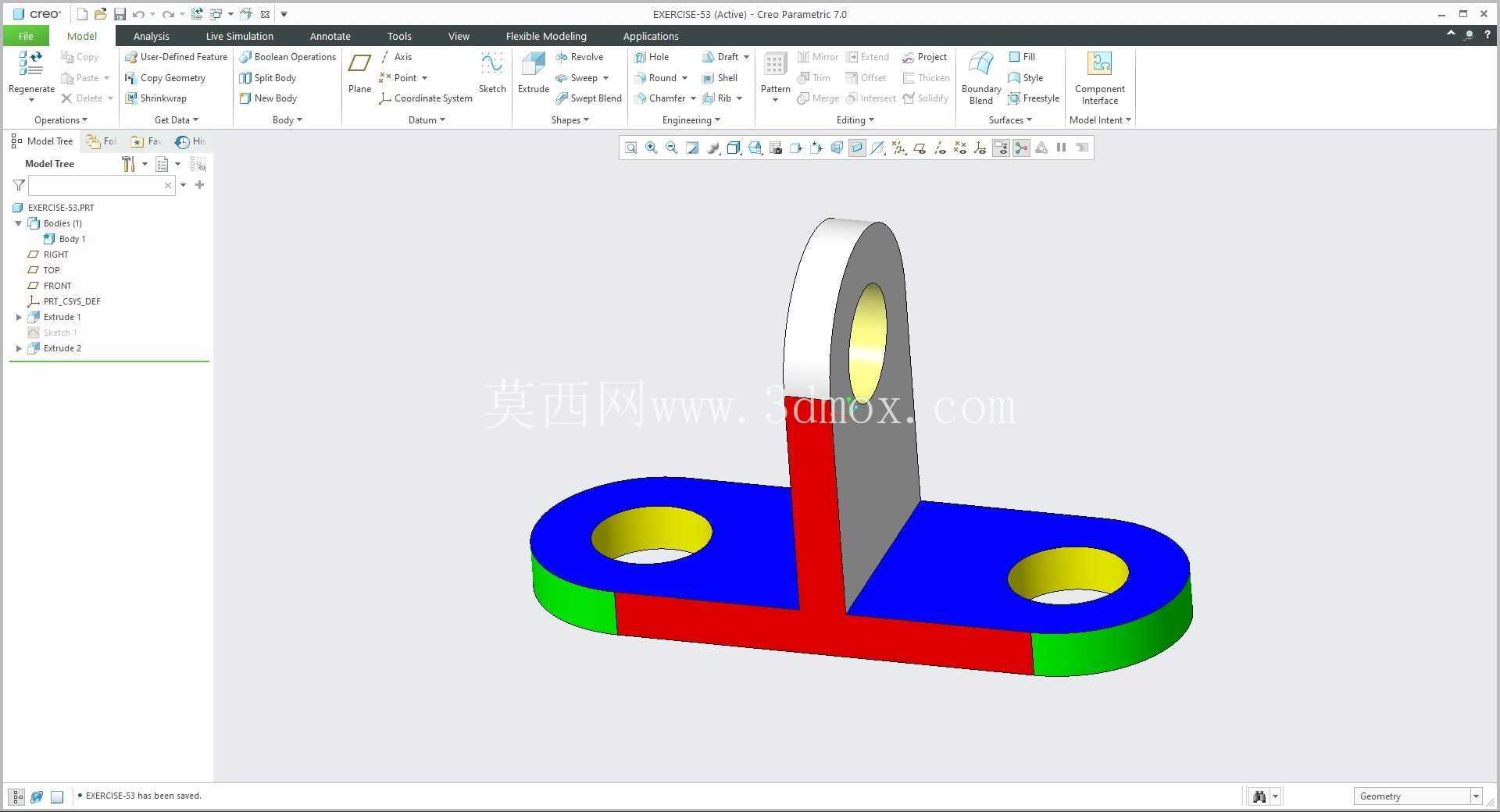This screenshot has height=812, width=1500.
Task: Open Component Interface tool
Action: click(x=1100, y=77)
